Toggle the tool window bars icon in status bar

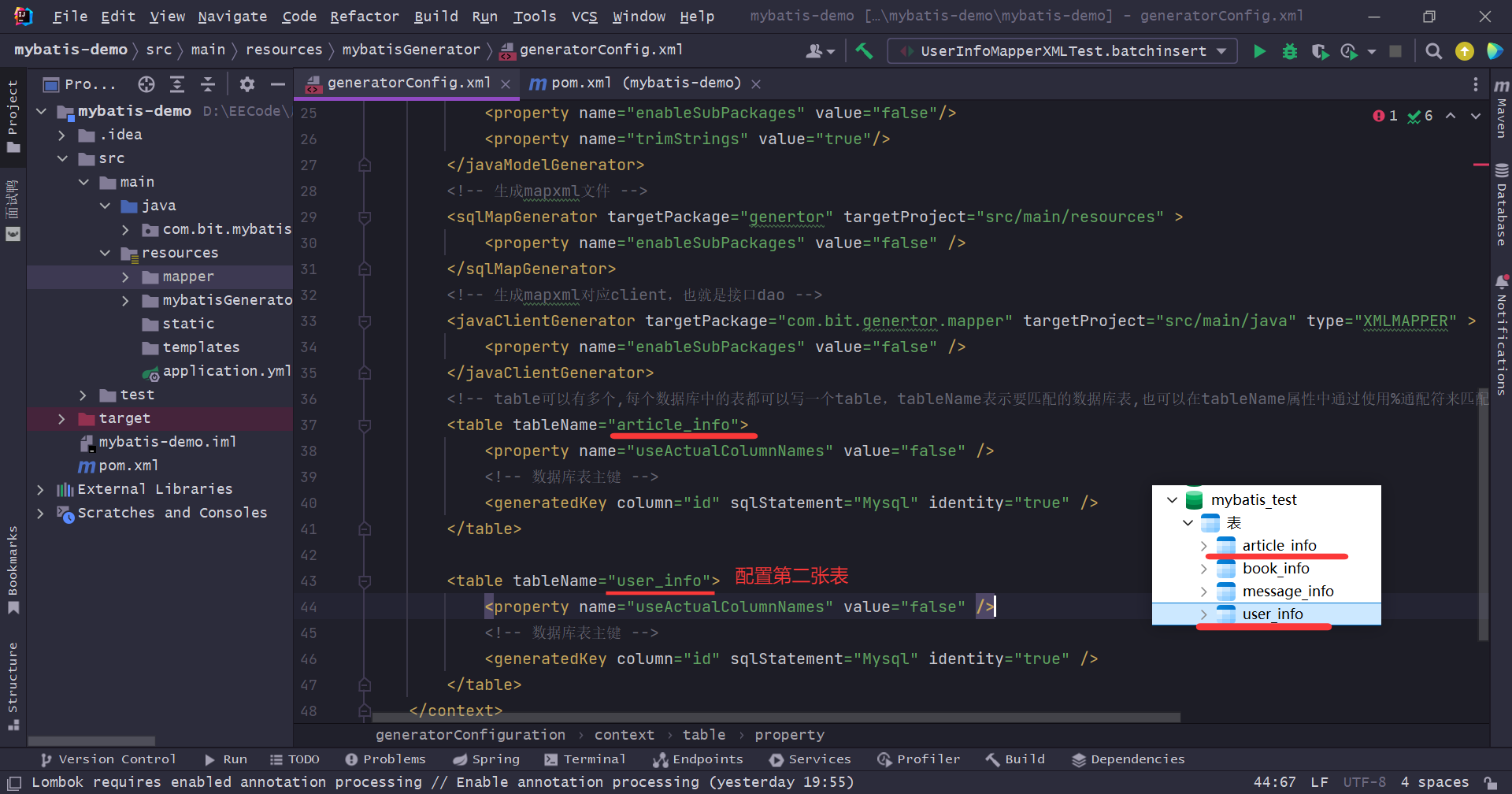tap(13, 782)
